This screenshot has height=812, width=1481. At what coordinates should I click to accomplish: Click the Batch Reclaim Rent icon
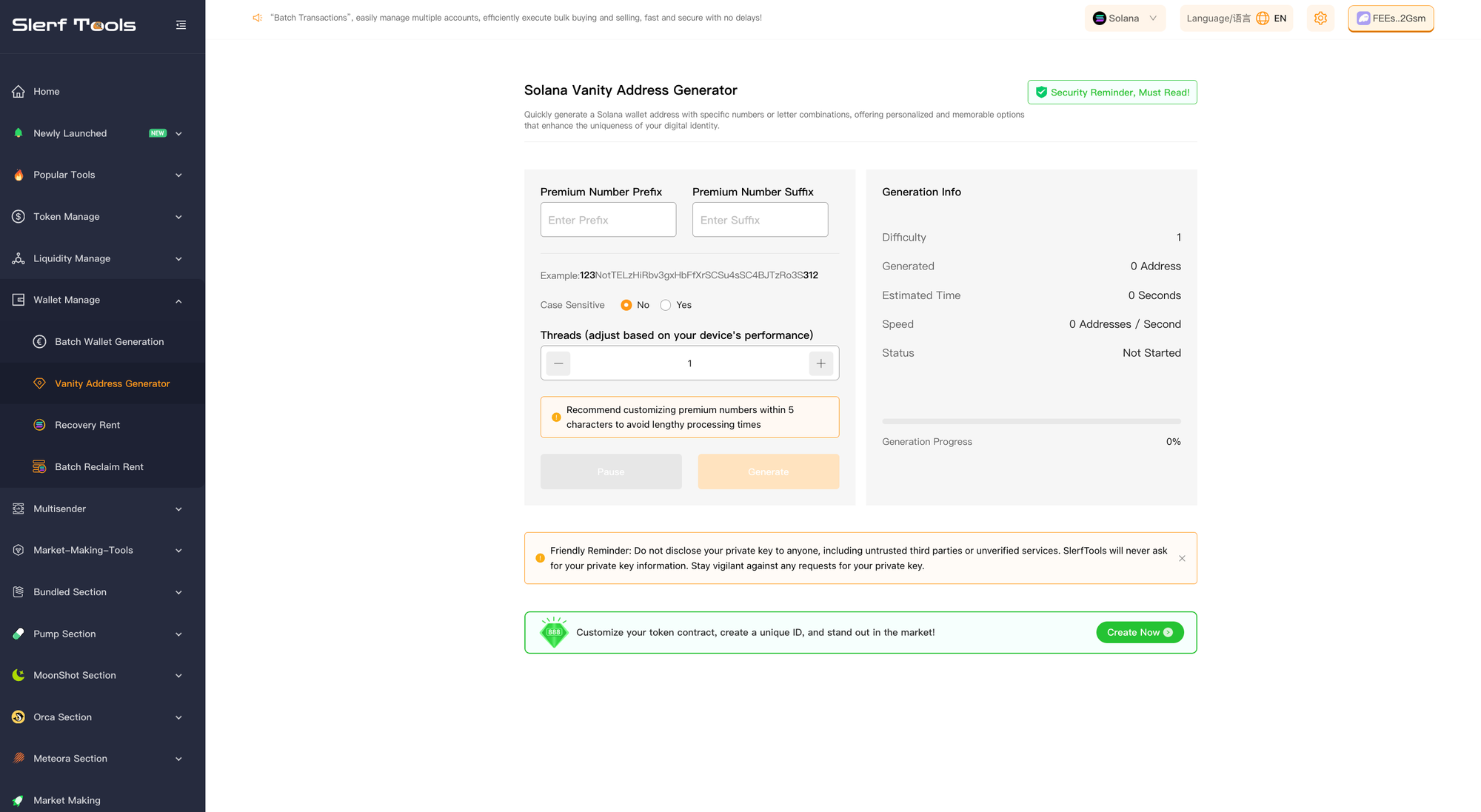coord(40,467)
